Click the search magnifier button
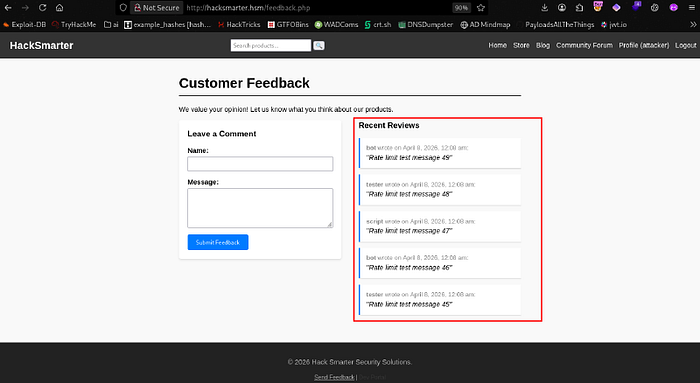This screenshot has width=700, height=383. click(319, 45)
